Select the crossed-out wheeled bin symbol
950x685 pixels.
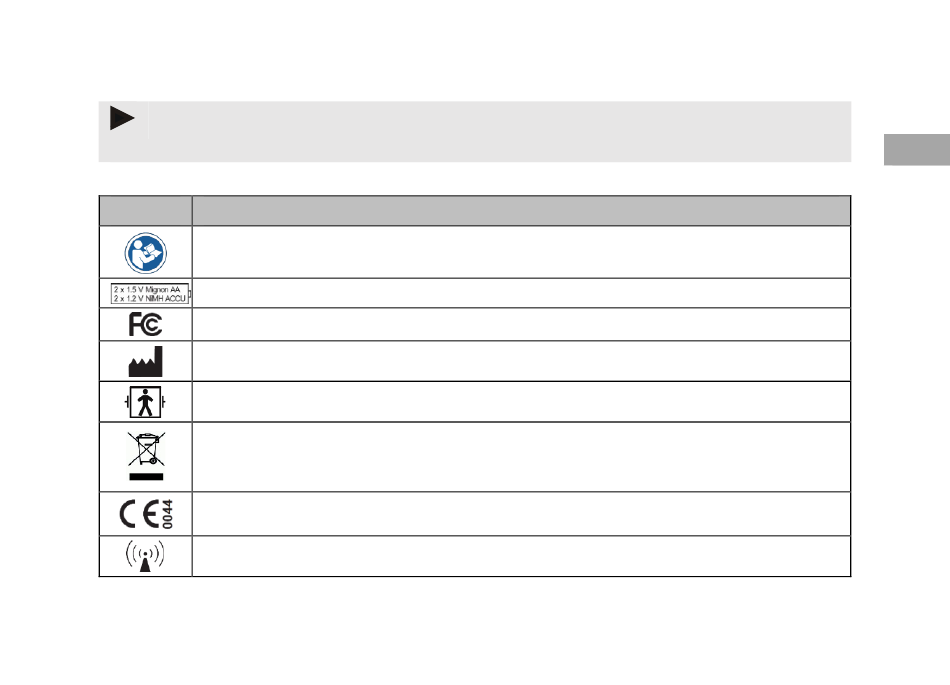[x=145, y=456]
